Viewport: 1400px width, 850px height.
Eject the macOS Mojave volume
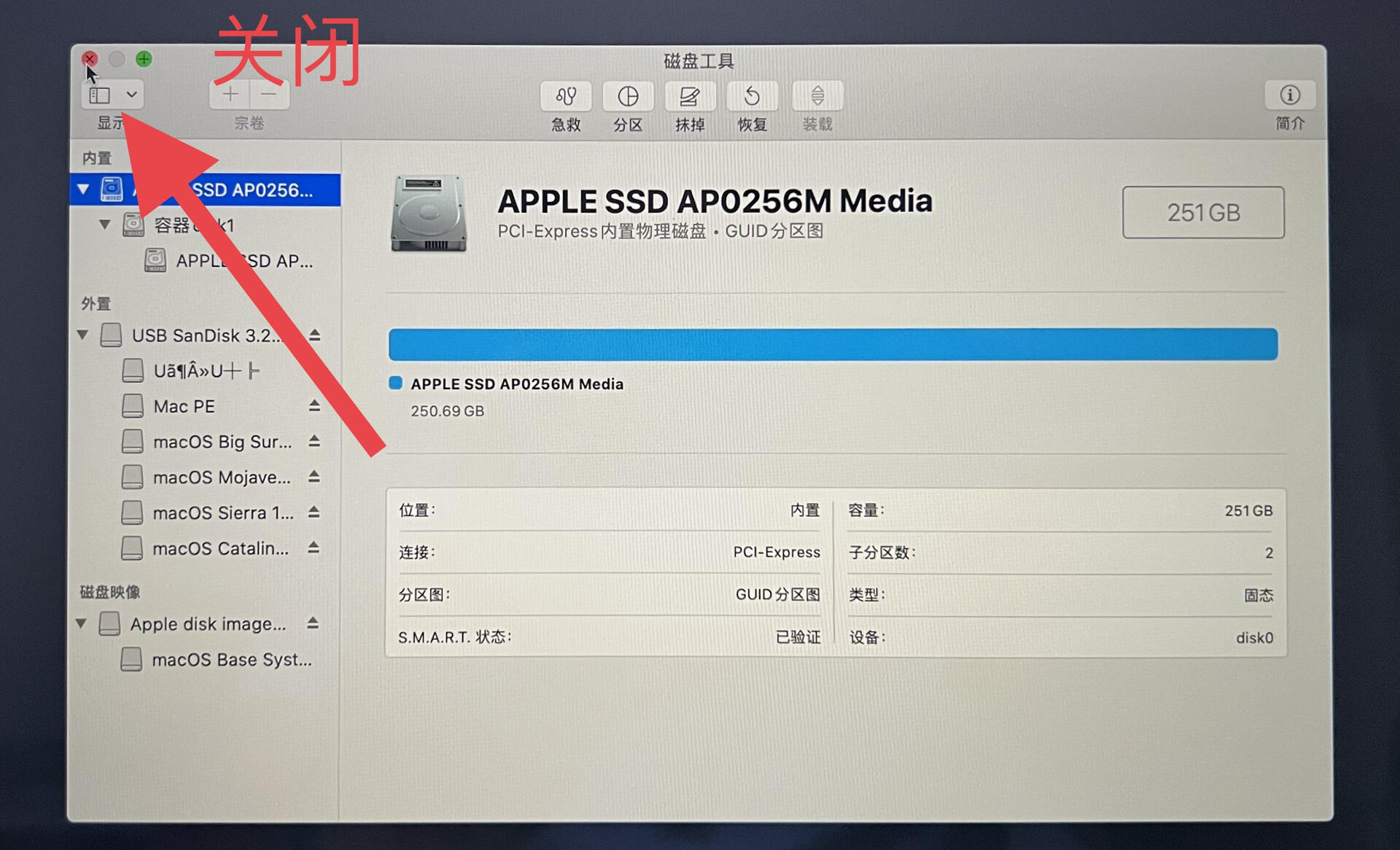coord(314,477)
